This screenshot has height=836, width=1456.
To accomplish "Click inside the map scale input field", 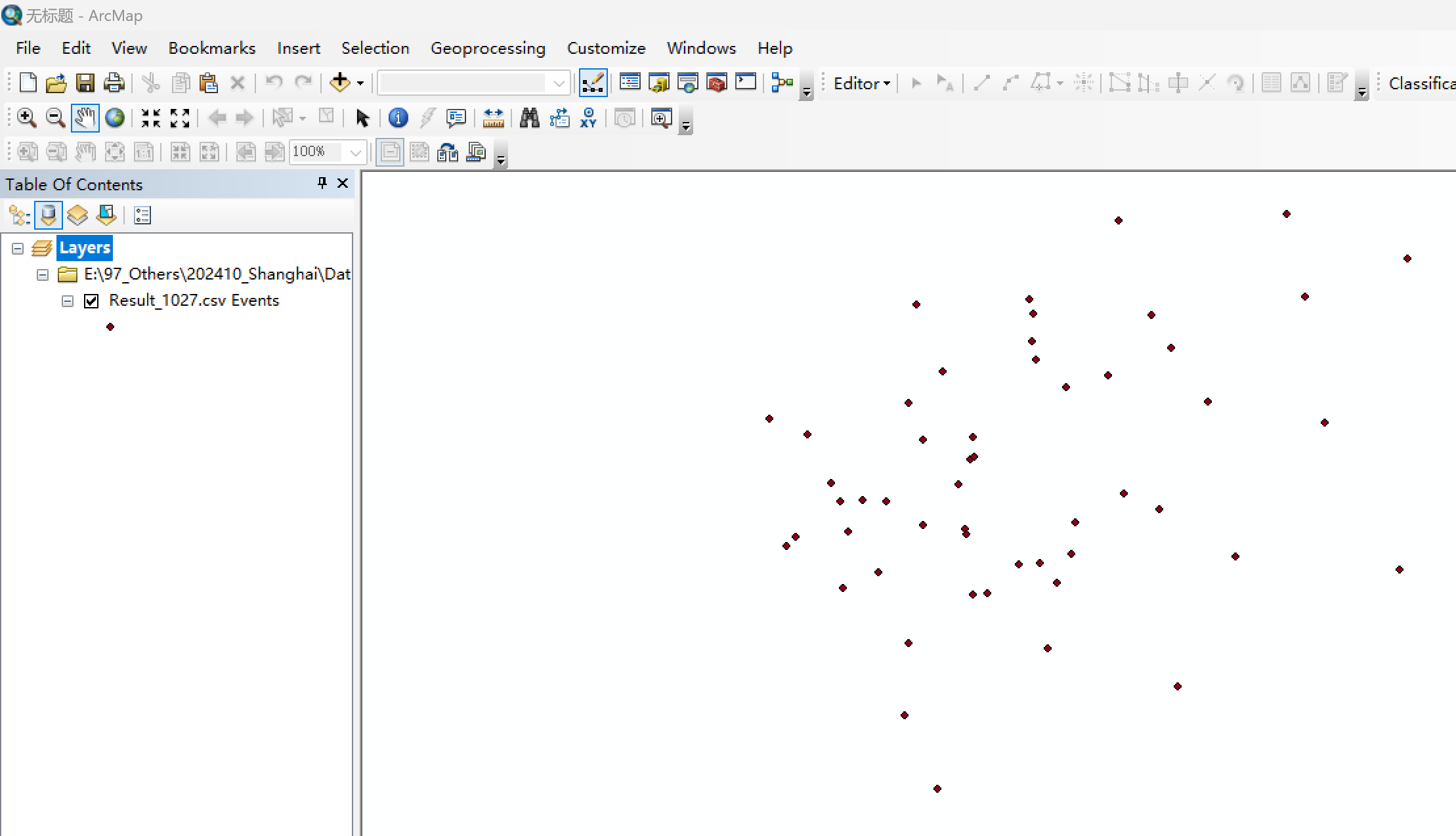I will tap(463, 83).
